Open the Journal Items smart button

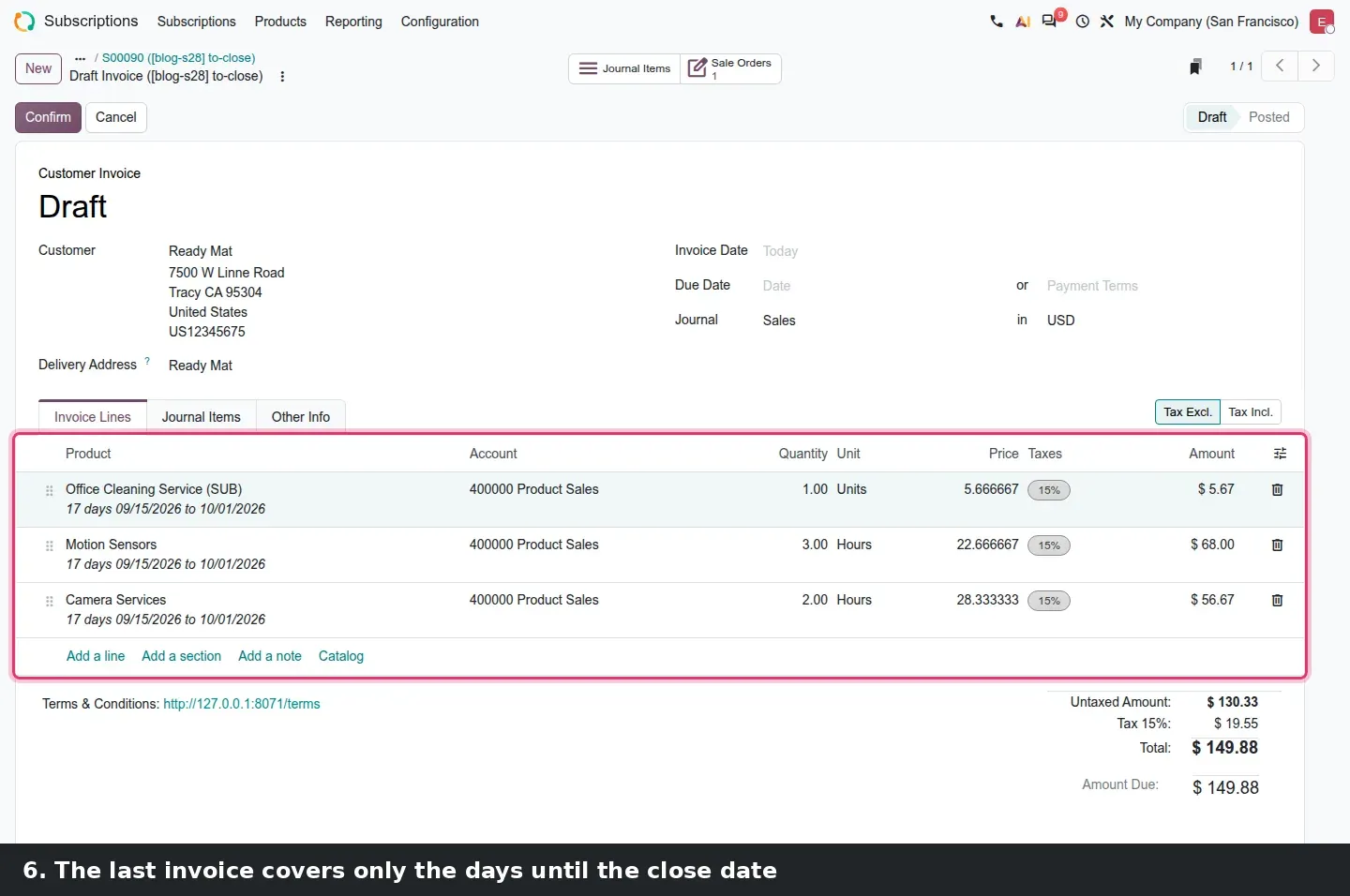624,68
